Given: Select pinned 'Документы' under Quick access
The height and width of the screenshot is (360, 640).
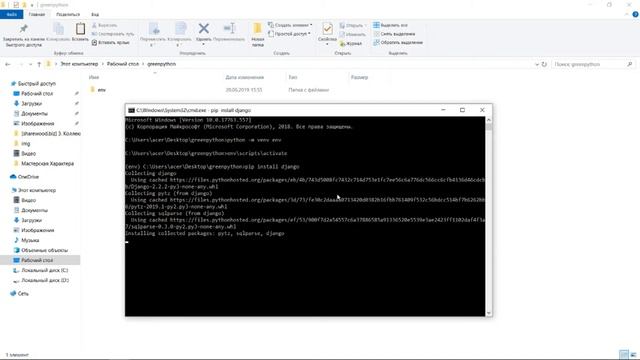Looking at the screenshot, I should click(34, 113).
